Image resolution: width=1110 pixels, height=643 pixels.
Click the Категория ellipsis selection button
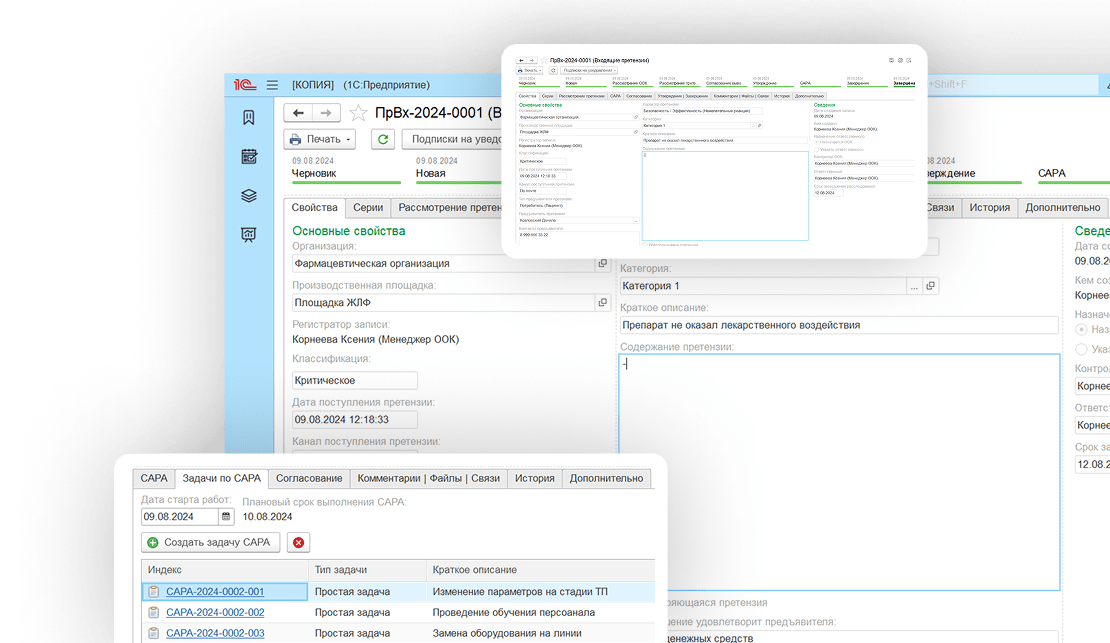click(915, 286)
